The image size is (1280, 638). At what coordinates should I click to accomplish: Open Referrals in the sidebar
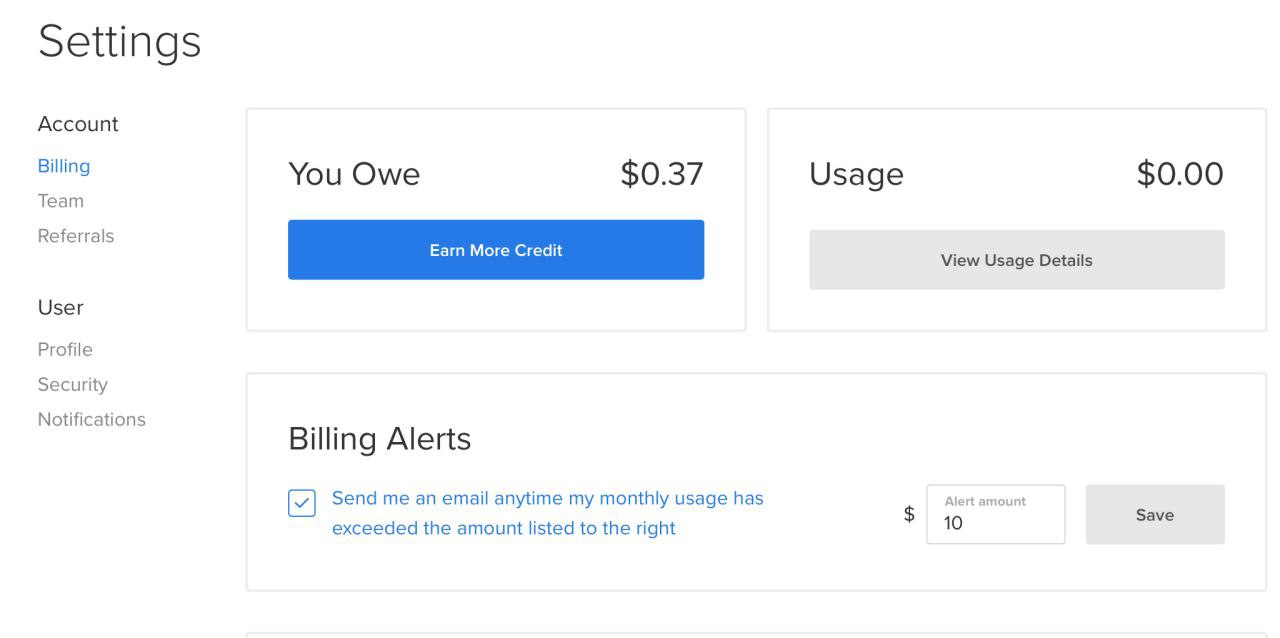[76, 236]
